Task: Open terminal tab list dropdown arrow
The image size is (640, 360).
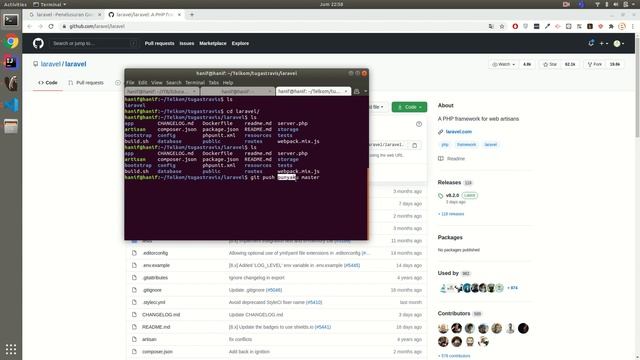Action: (365, 91)
